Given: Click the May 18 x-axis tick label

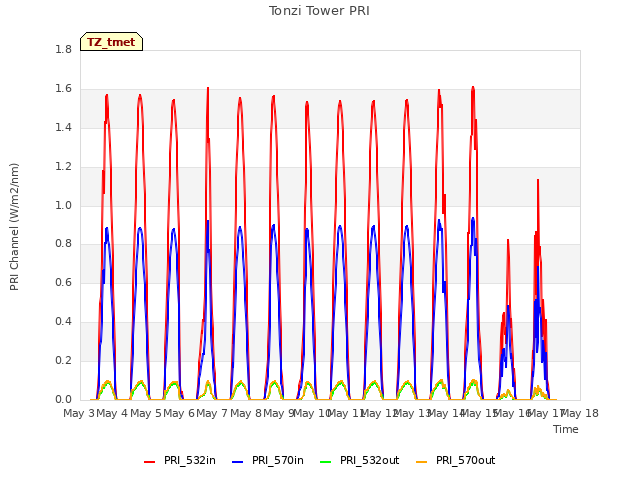Looking at the screenshot, I should (x=579, y=413).
